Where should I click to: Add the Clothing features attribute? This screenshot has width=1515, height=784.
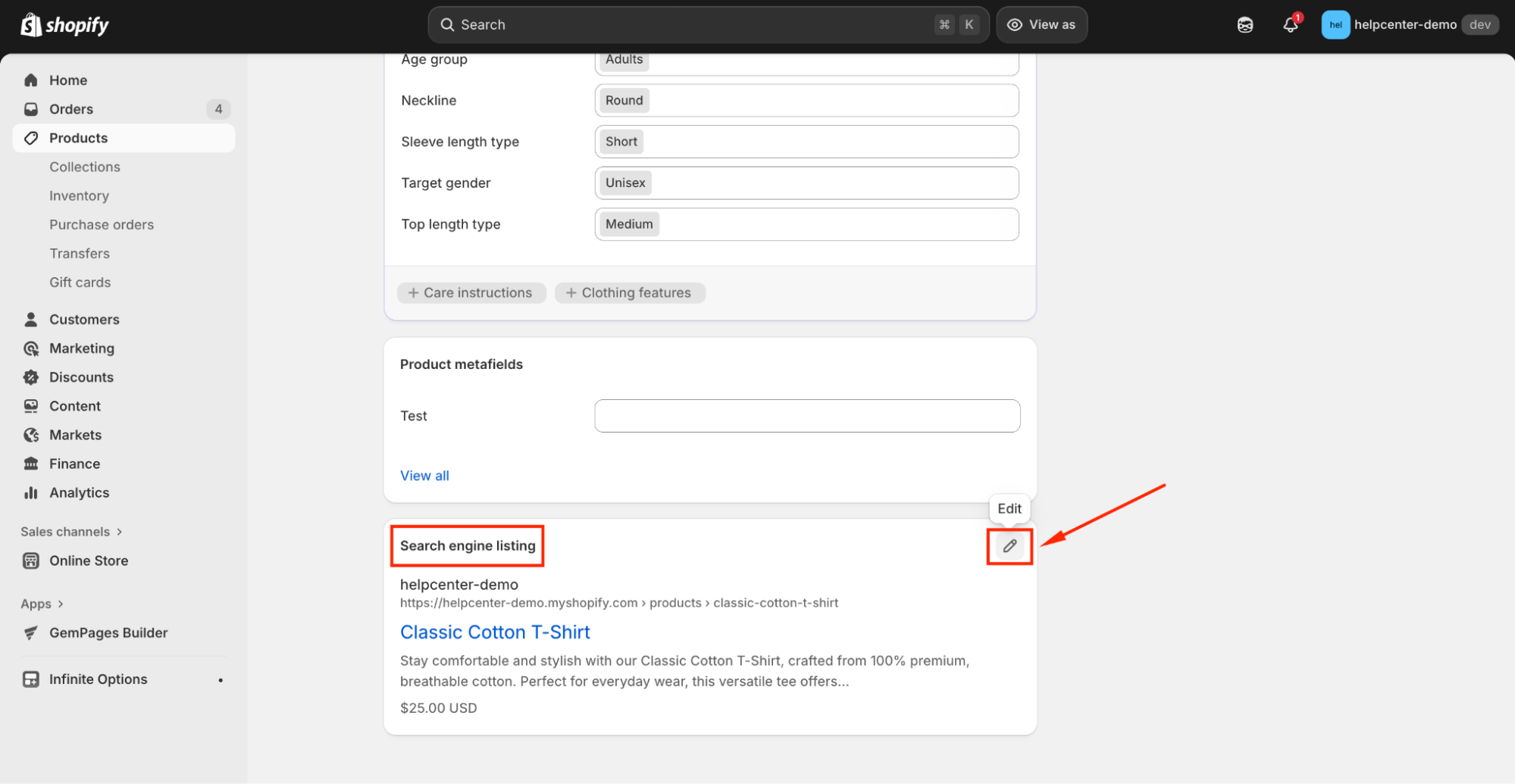[629, 293]
